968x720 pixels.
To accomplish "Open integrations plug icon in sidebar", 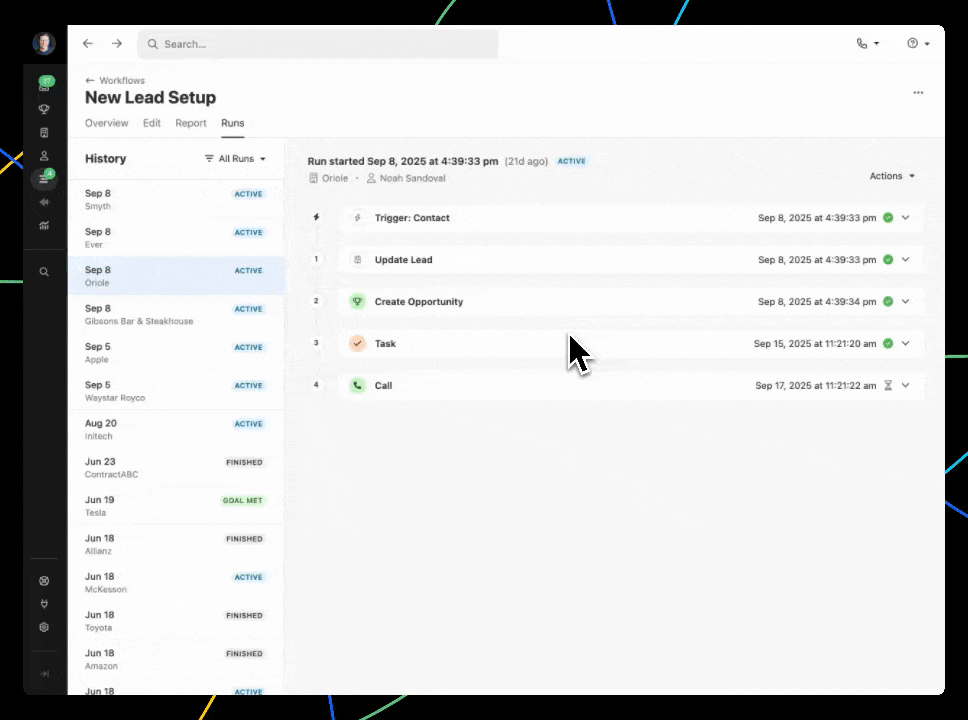I will (44, 604).
